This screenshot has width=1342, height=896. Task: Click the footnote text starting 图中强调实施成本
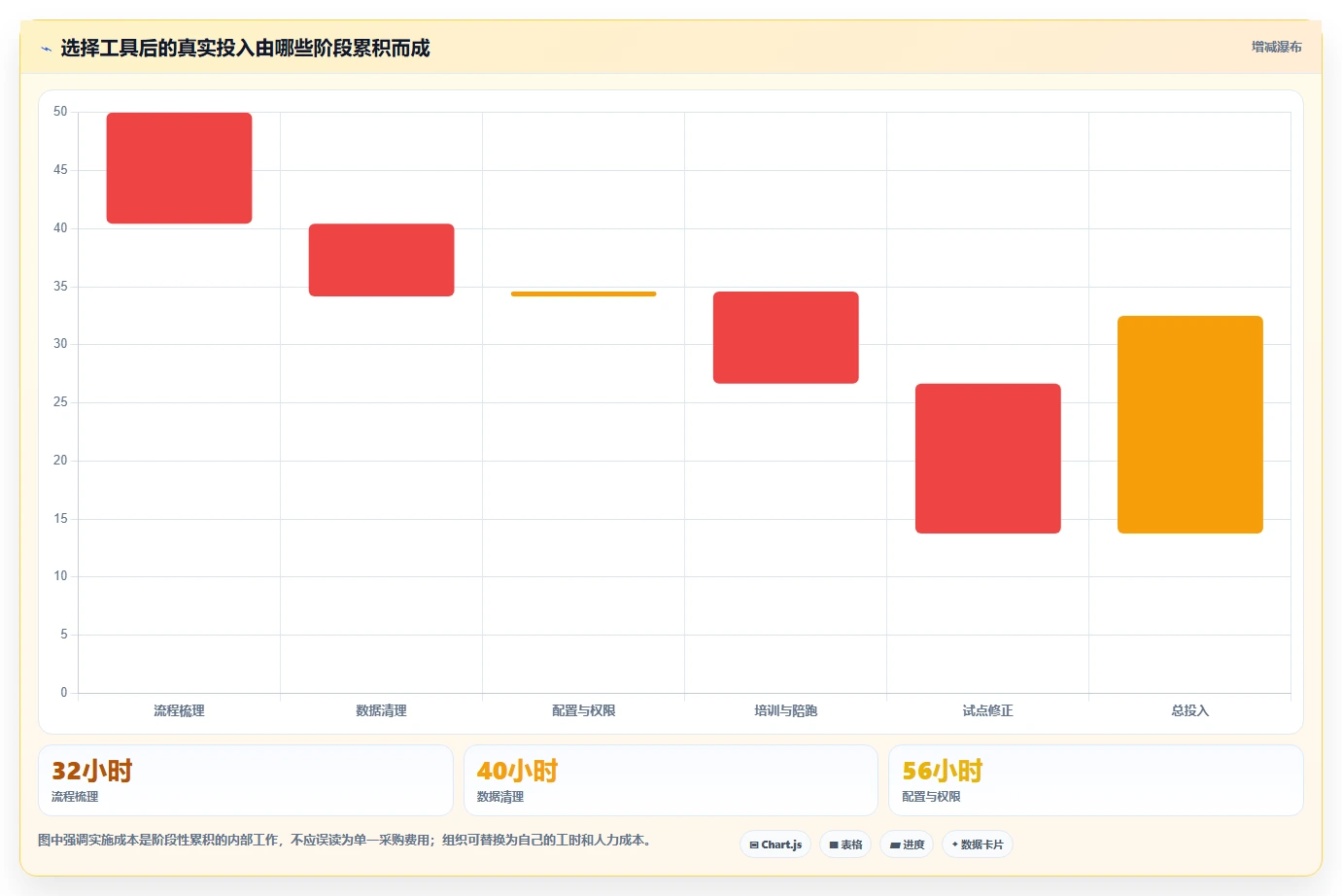coord(345,840)
